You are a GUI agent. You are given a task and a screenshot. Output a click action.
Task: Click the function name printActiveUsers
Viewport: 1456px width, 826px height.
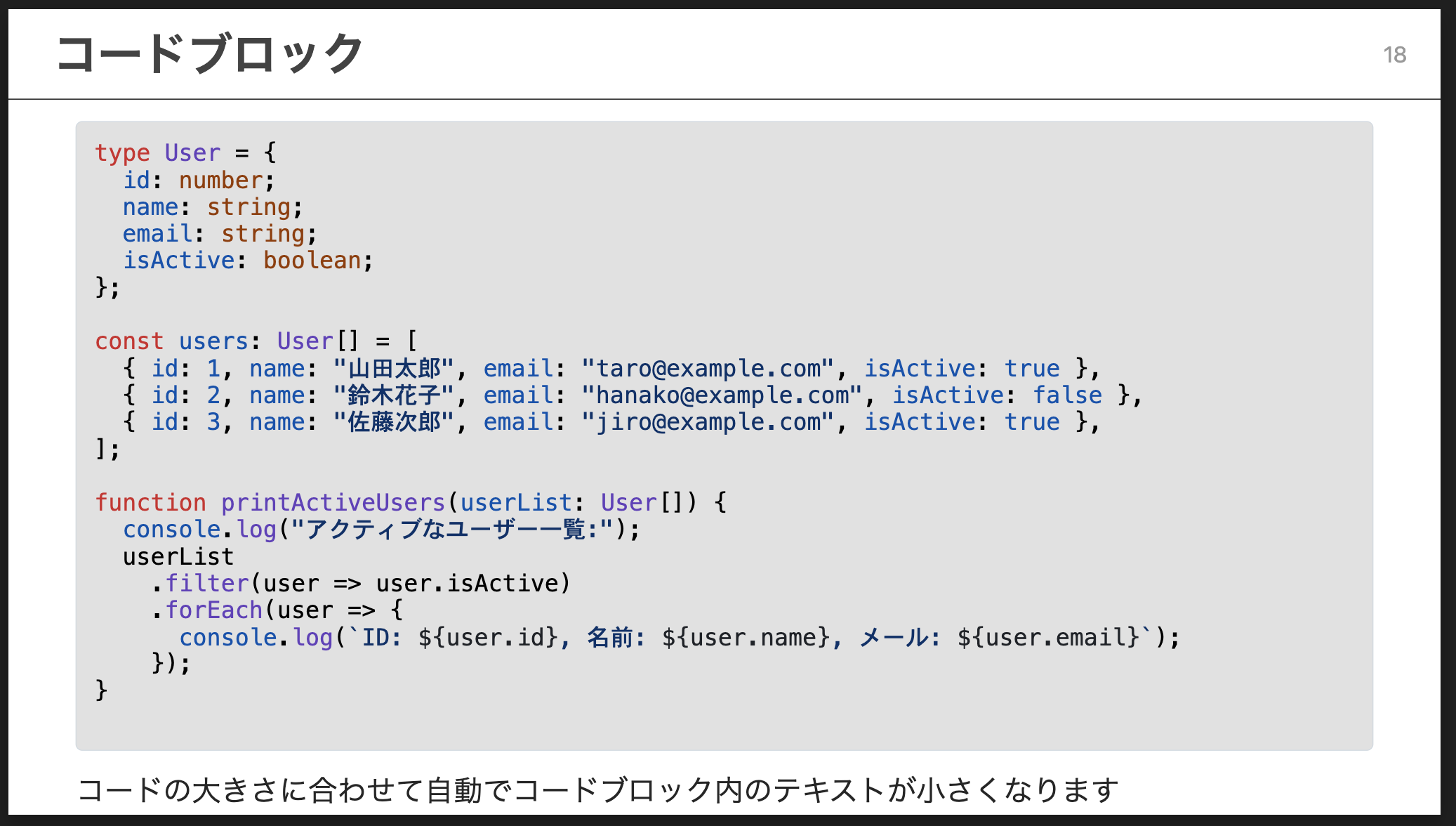pyautogui.click(x=333, y=502)
